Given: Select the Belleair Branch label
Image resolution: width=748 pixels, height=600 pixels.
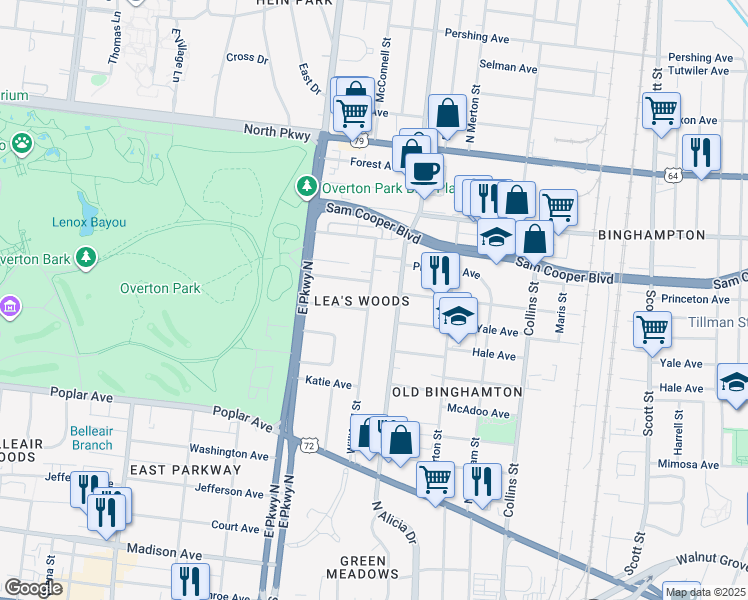Looking at the screenshot, I should [92, 438].
